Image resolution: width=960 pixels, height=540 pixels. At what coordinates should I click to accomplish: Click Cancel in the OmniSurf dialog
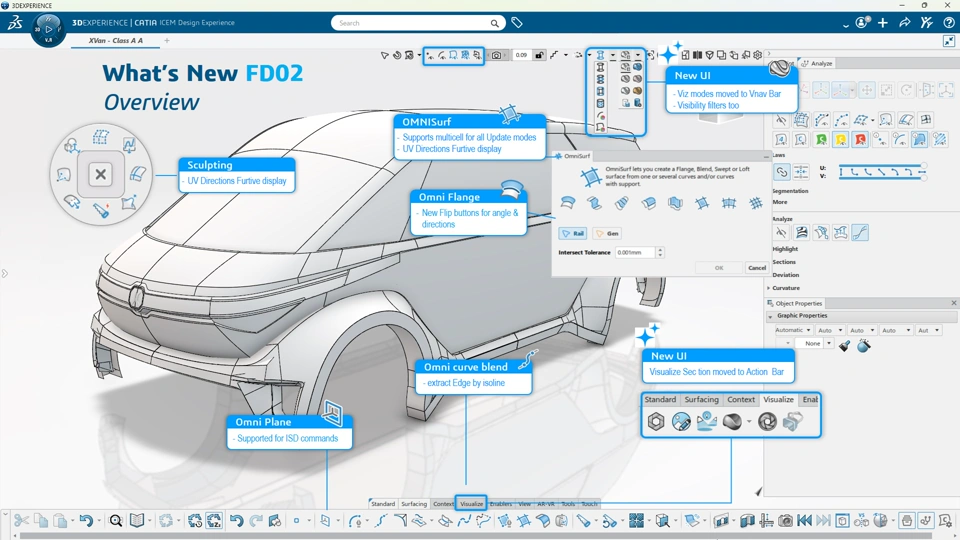[x=757, y=268]
